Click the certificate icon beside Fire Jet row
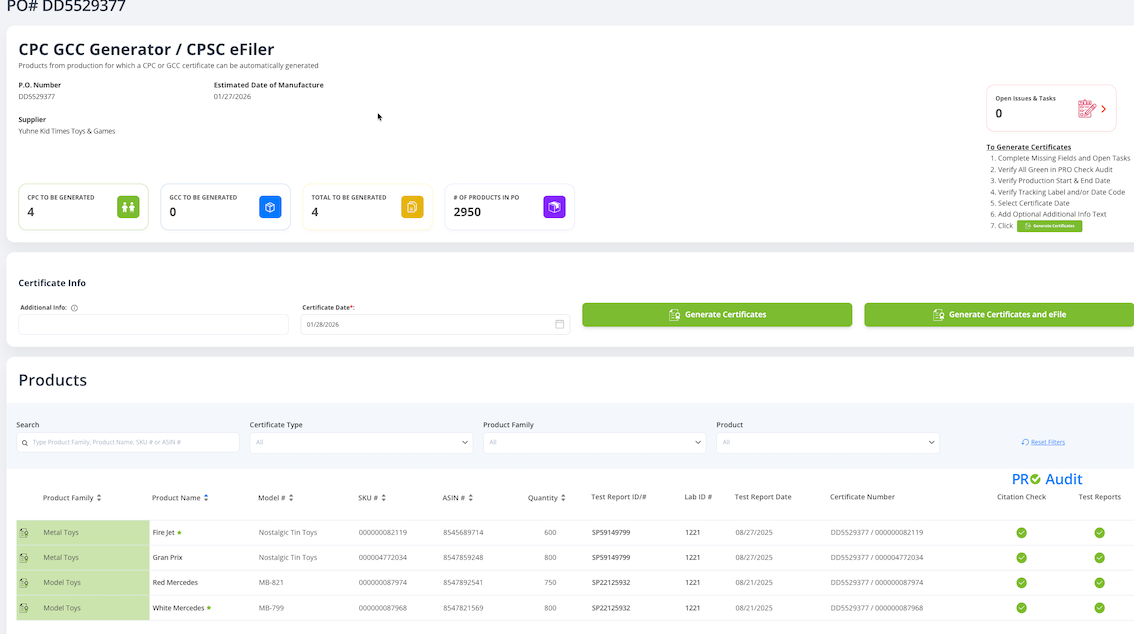Viewport: 1134px width, 634px height. coord(24,532)
